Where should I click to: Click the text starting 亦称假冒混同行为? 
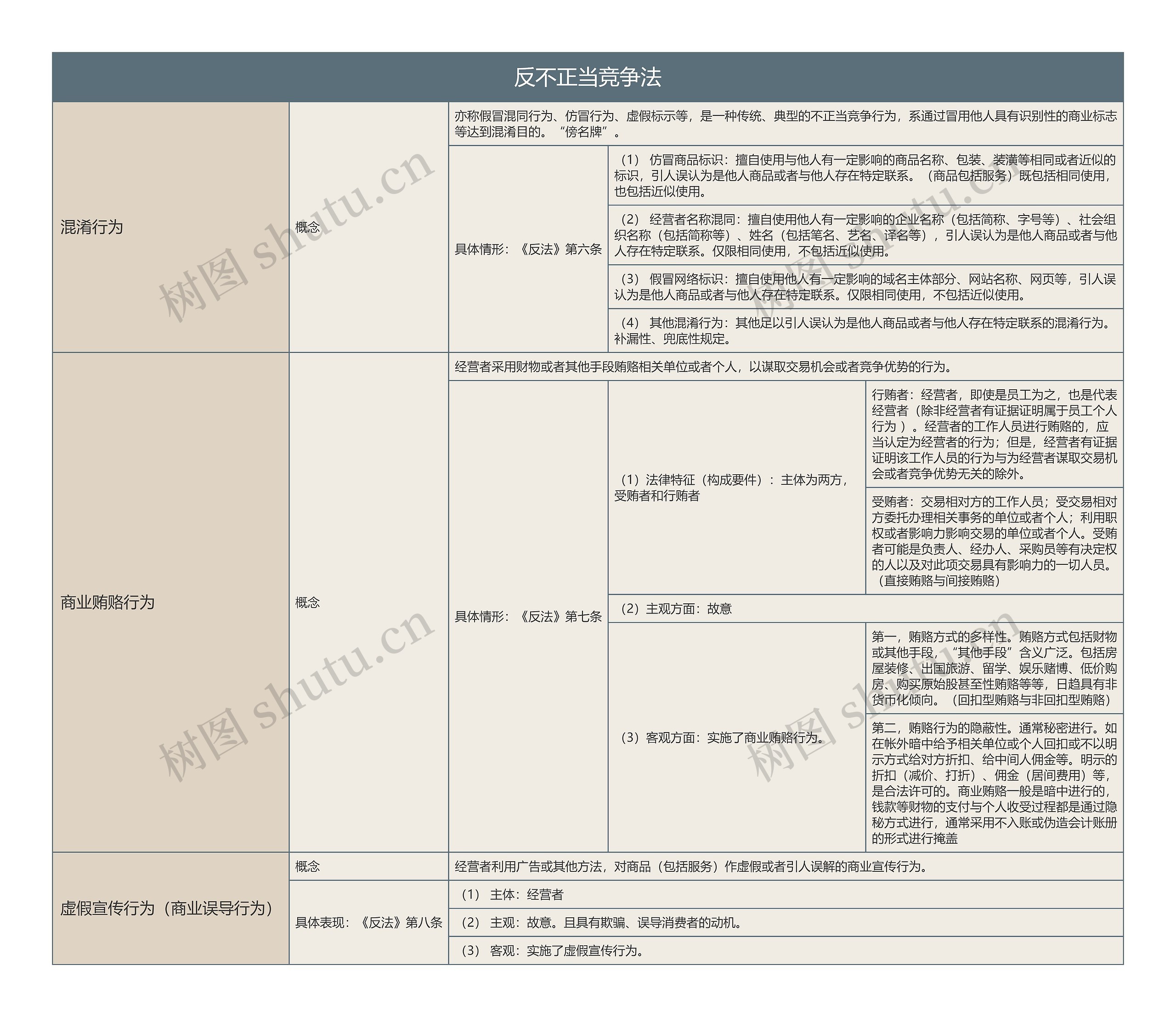[x=786, y=124]
